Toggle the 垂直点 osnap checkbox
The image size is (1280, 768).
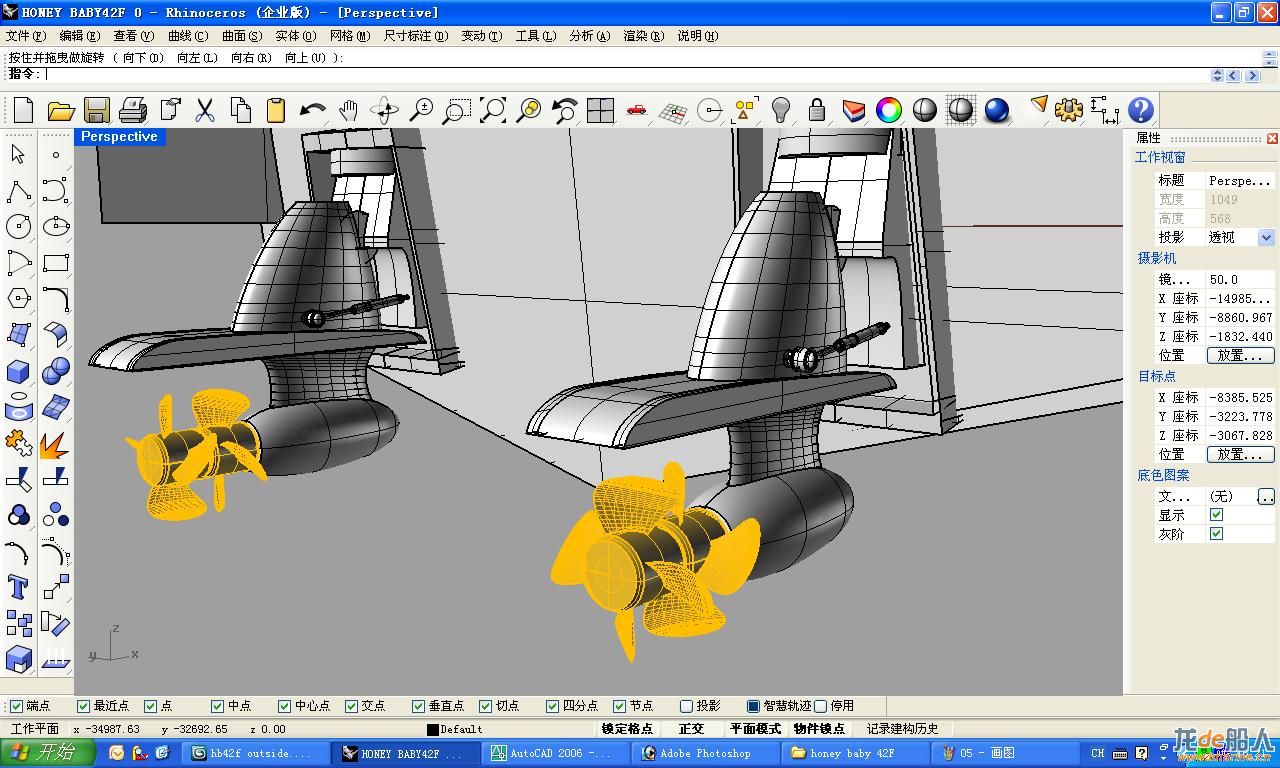(419, 706)
